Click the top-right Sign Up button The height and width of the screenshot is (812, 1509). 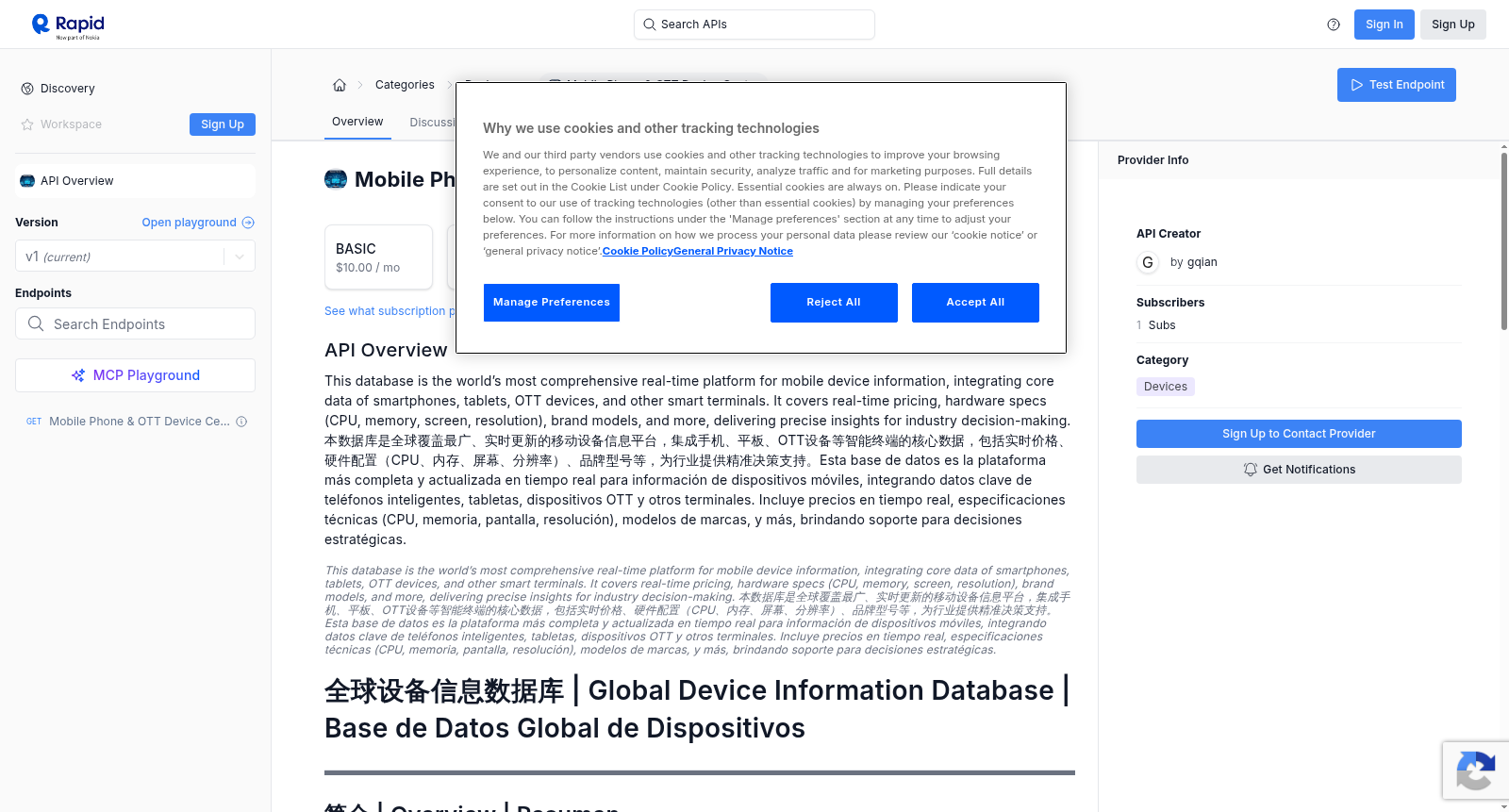coord(1452,25)
